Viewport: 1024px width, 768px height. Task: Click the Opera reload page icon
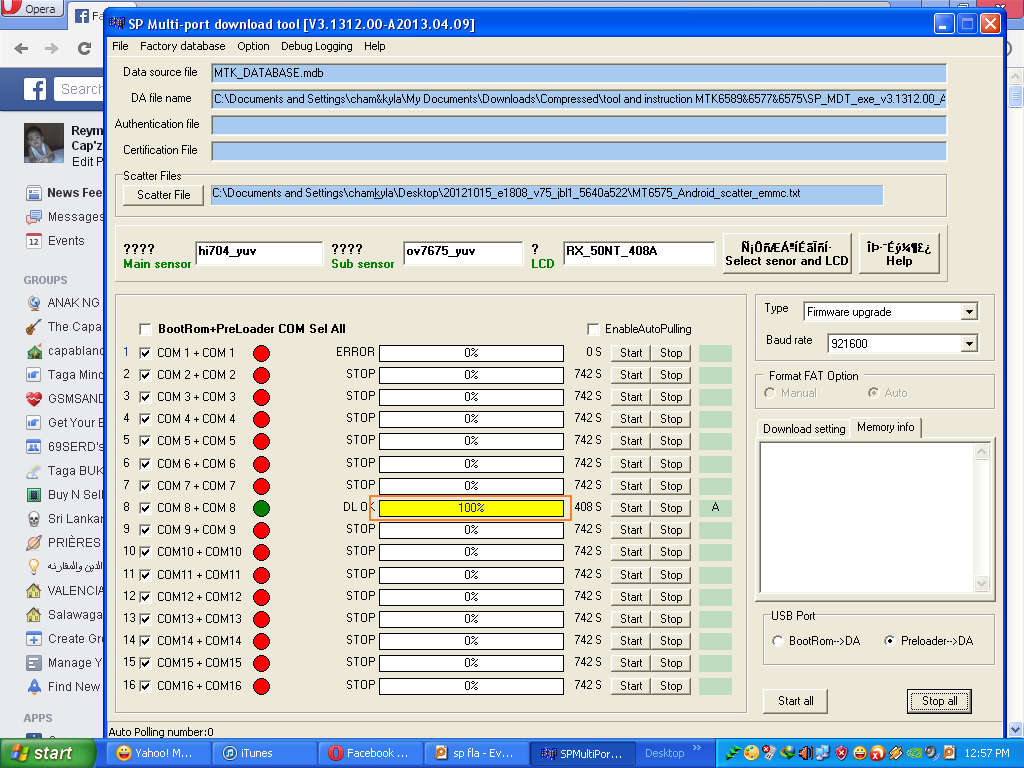85,48
